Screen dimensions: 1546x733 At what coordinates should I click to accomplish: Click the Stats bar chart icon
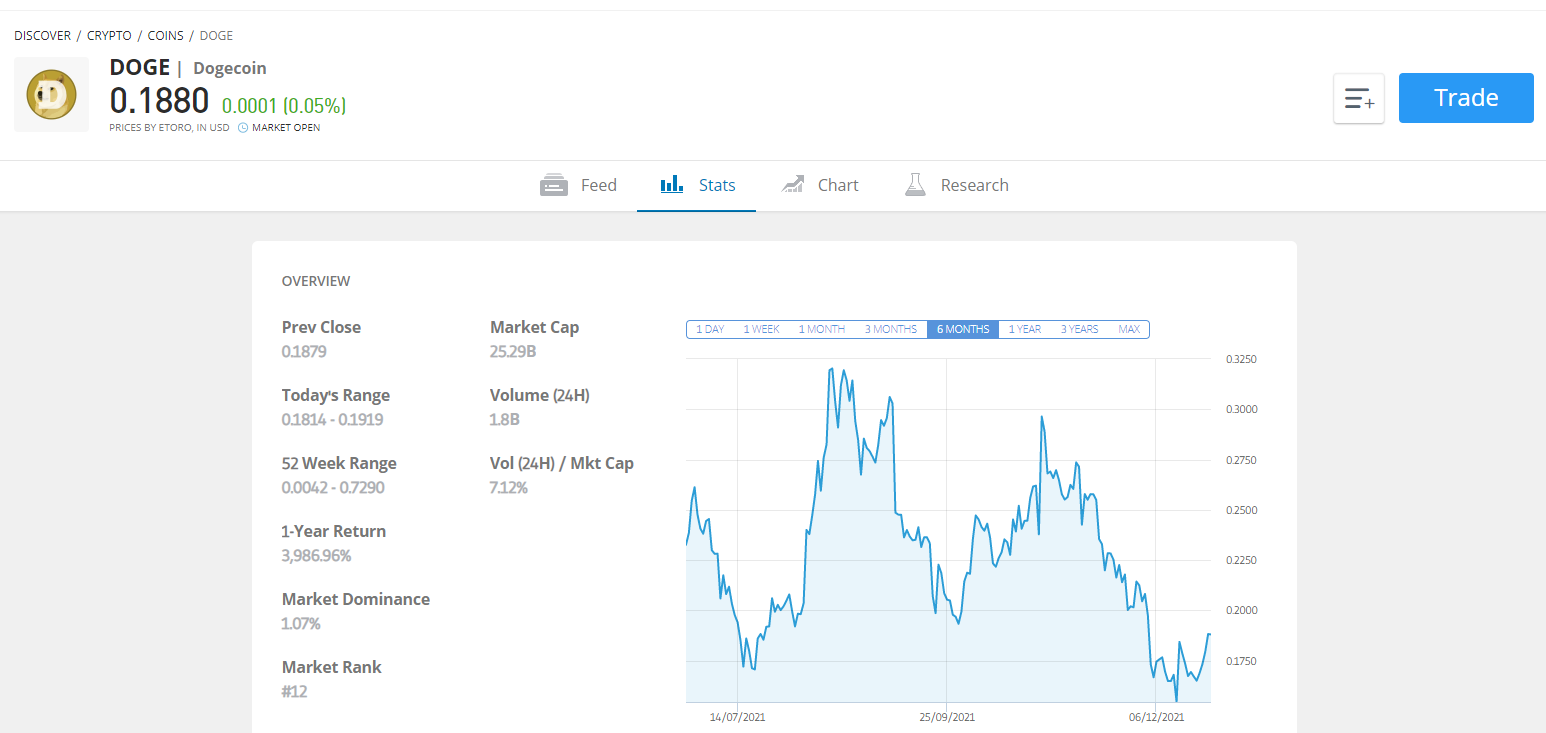(672, 184)
